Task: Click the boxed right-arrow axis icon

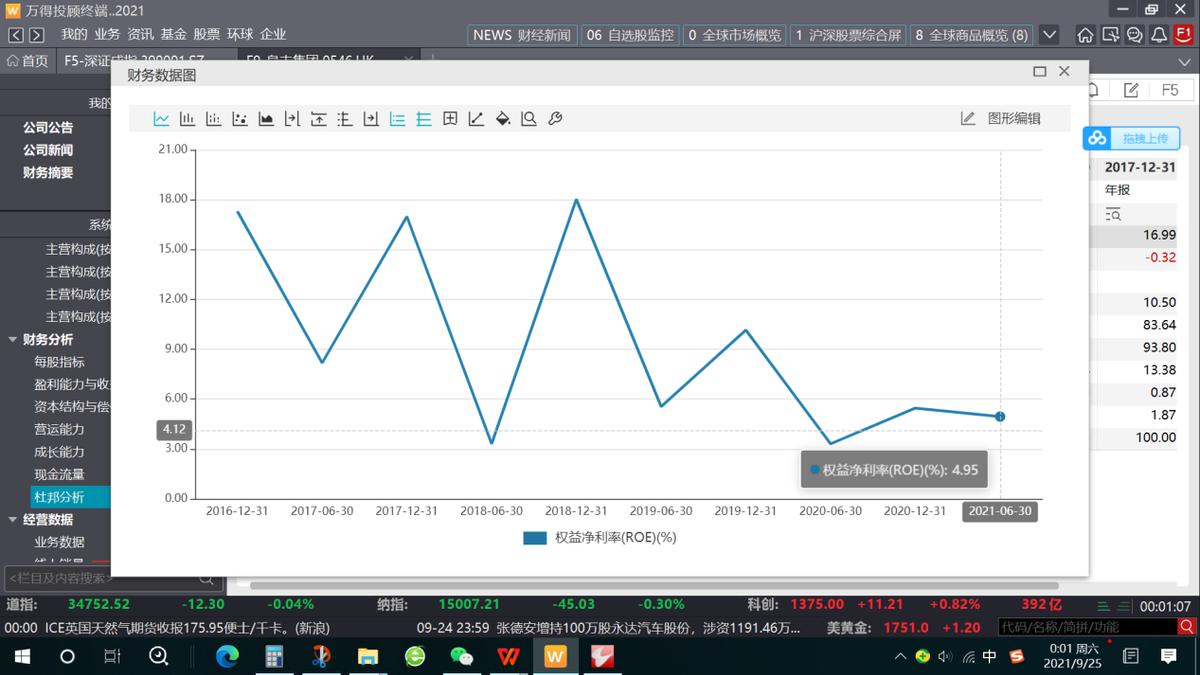Action: pyautogui.click(x=371, y=119)
